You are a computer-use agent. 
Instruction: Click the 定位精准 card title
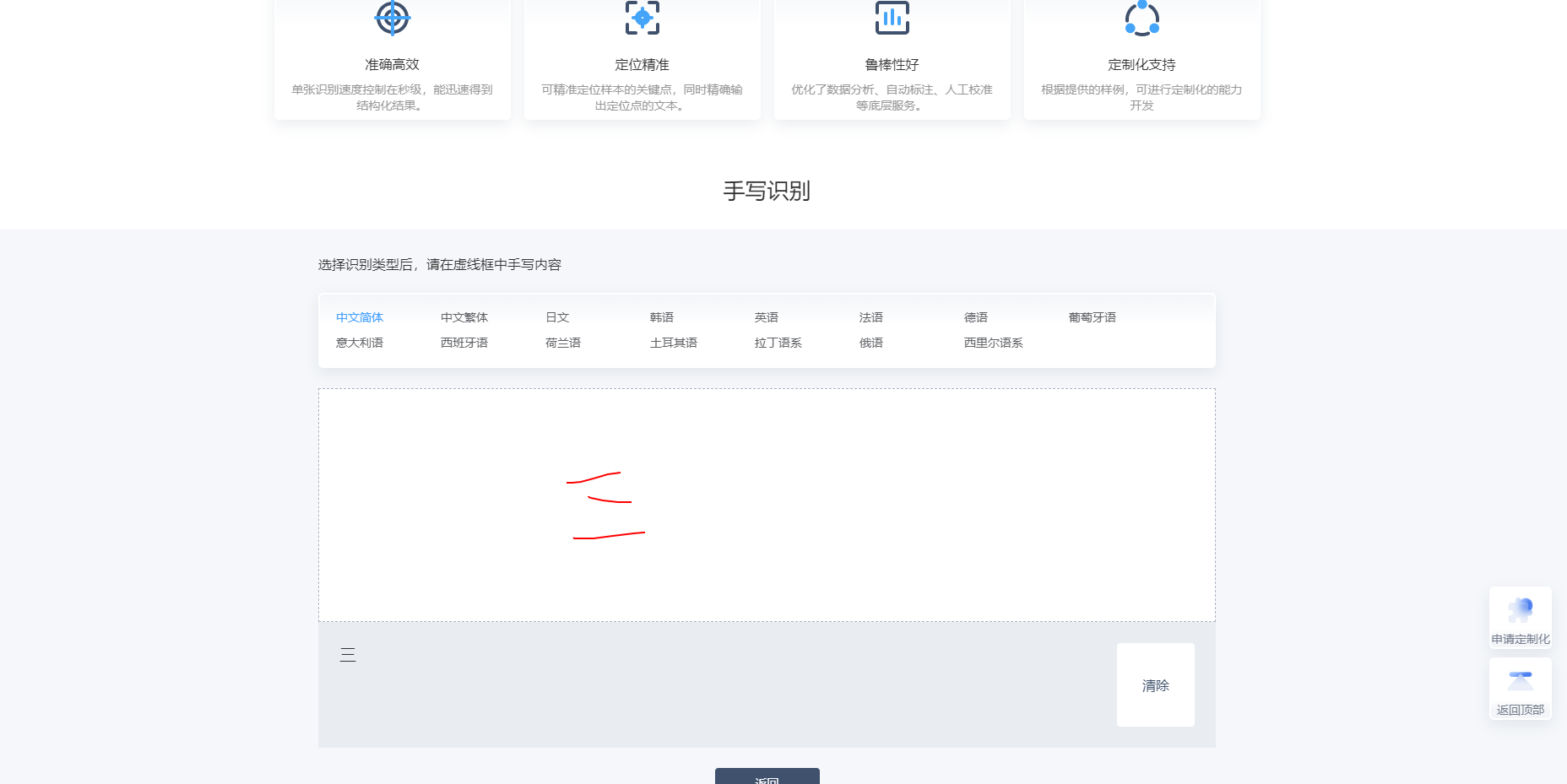point(643,64)
